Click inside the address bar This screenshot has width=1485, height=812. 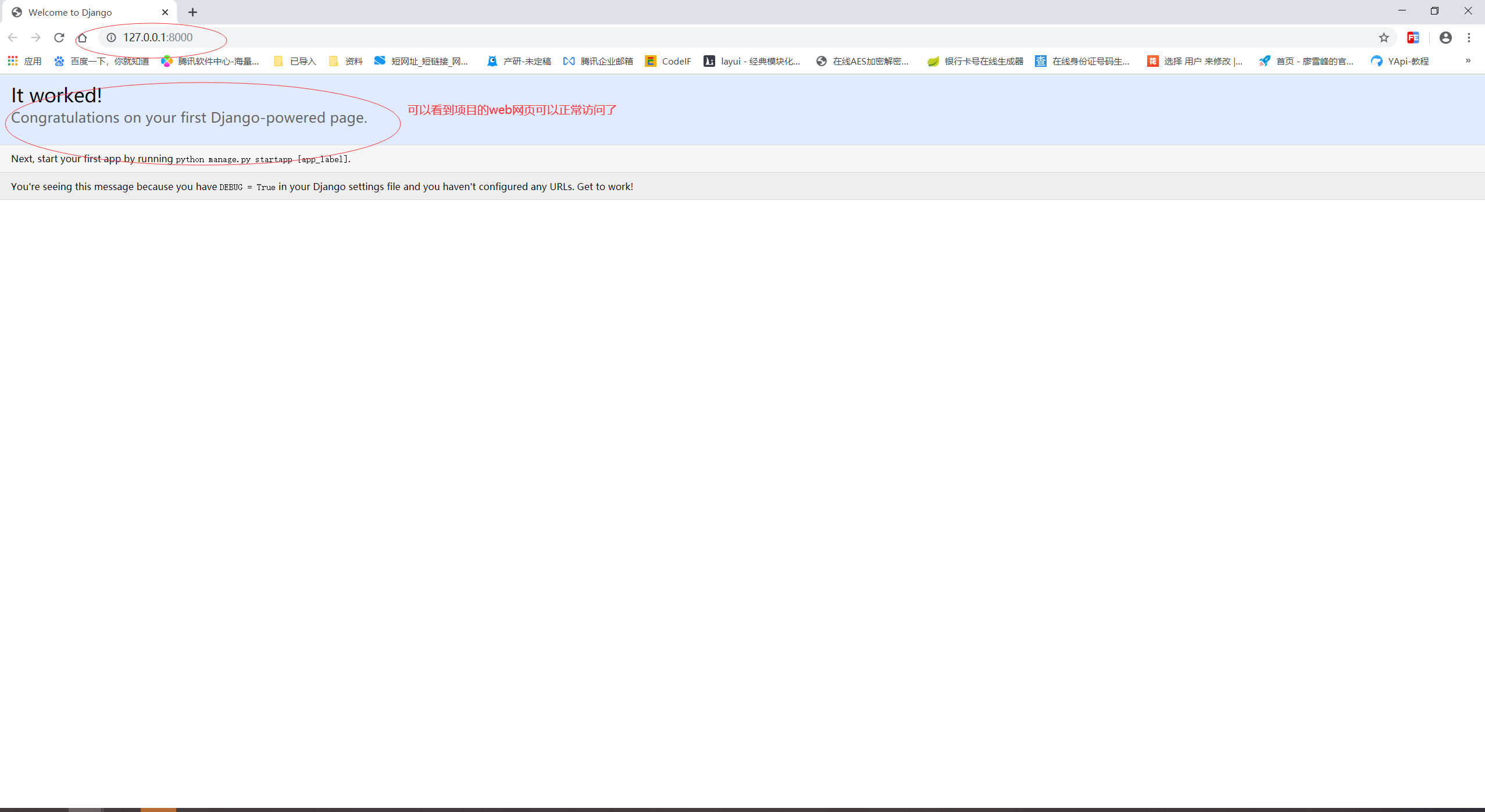(x=407, y=37)
